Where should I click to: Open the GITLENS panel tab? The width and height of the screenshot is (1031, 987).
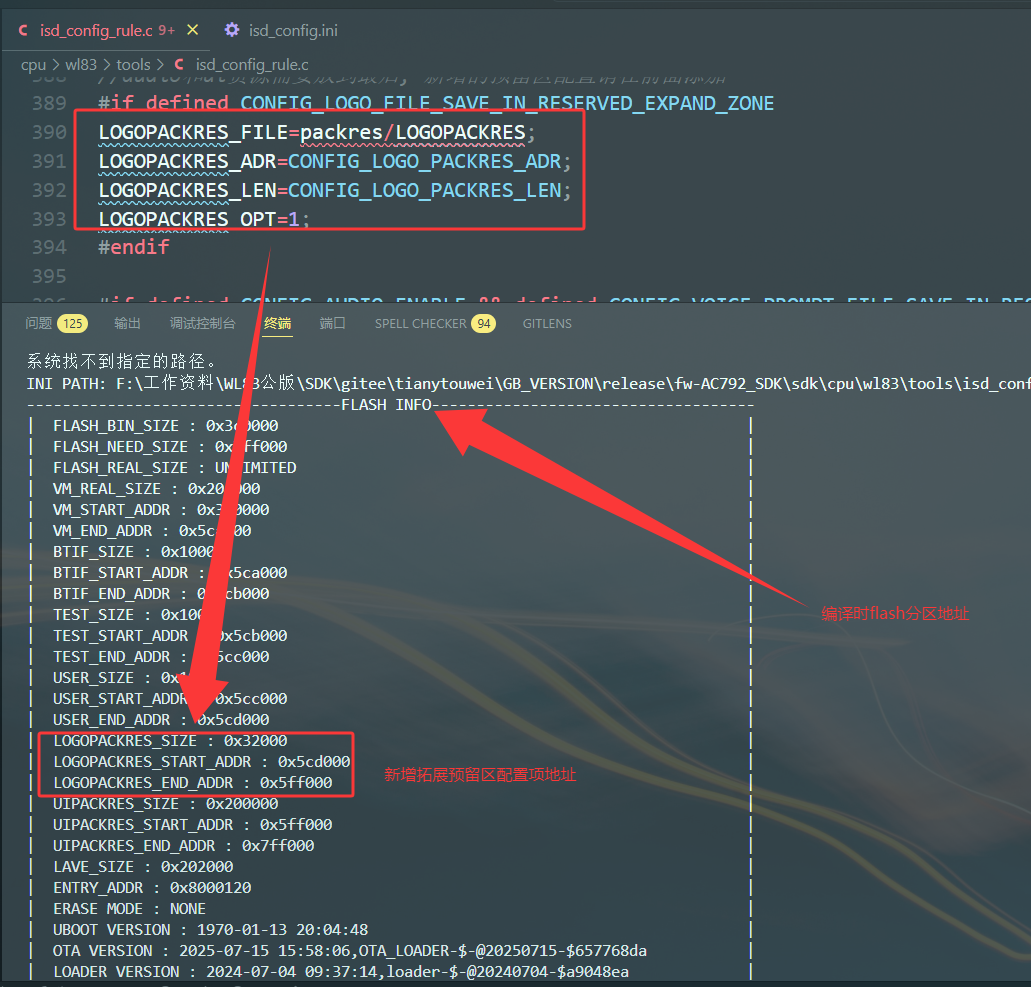pos(547,324)
